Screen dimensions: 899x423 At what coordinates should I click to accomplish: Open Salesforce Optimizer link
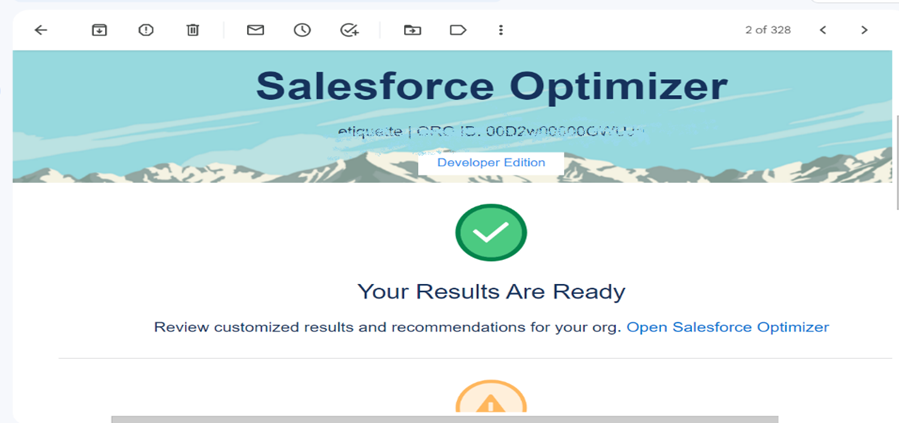(728, 327)
